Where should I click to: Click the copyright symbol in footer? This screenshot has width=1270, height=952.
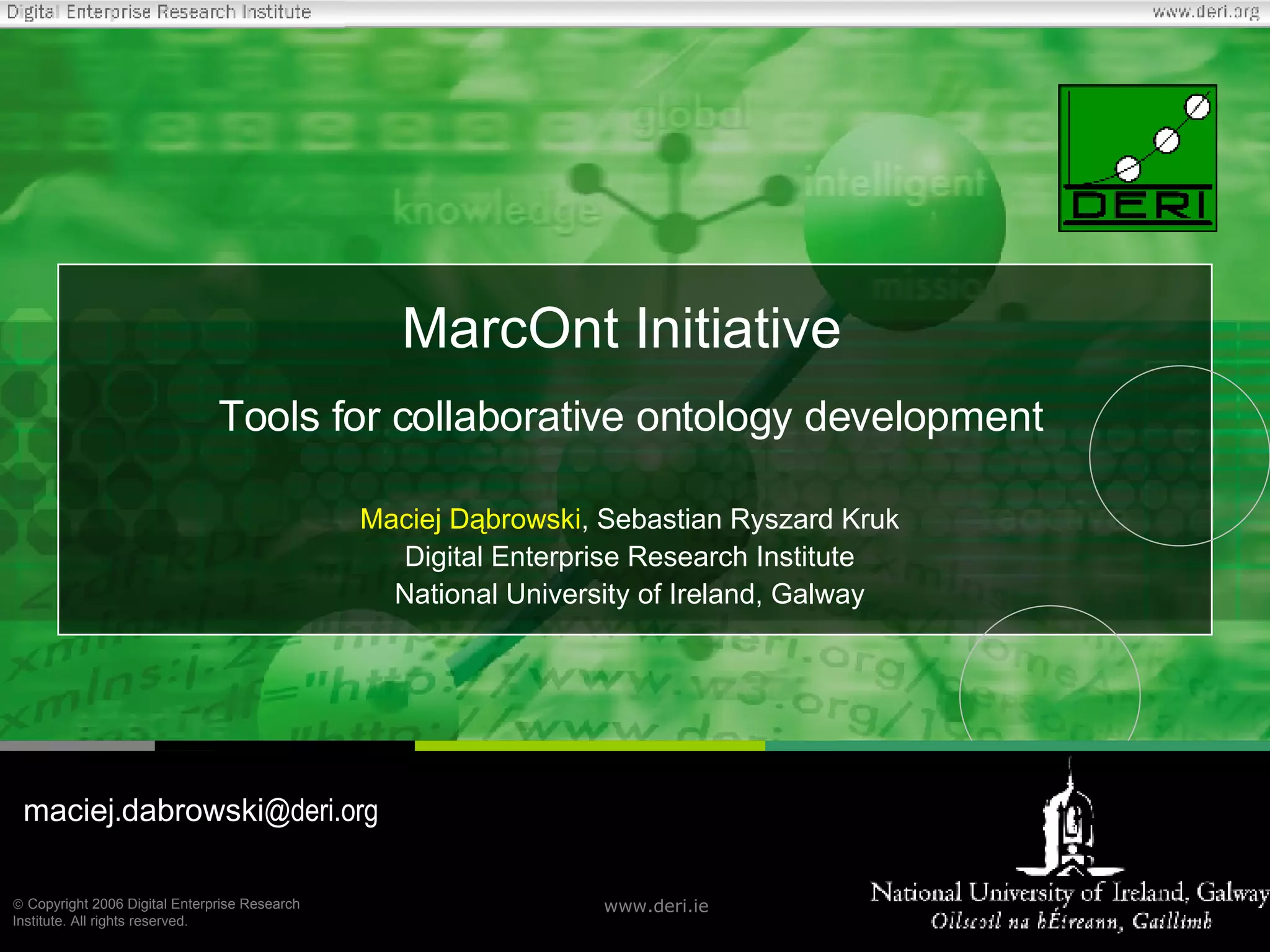coord(18,904)
